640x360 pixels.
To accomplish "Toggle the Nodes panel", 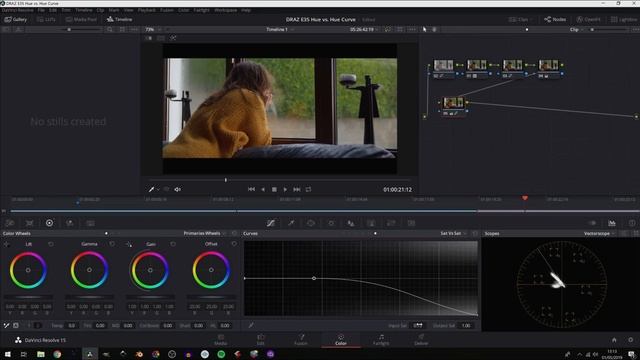I will click(555, 19).
